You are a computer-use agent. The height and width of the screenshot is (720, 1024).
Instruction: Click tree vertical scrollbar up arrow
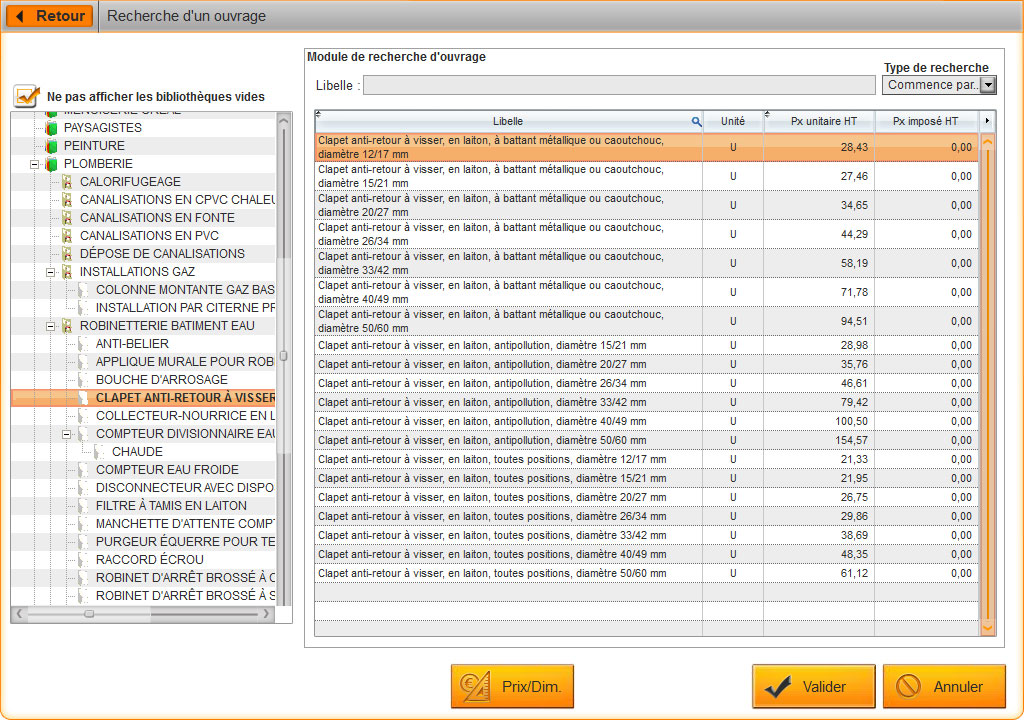pyautogui.click(x=283, y=120)
